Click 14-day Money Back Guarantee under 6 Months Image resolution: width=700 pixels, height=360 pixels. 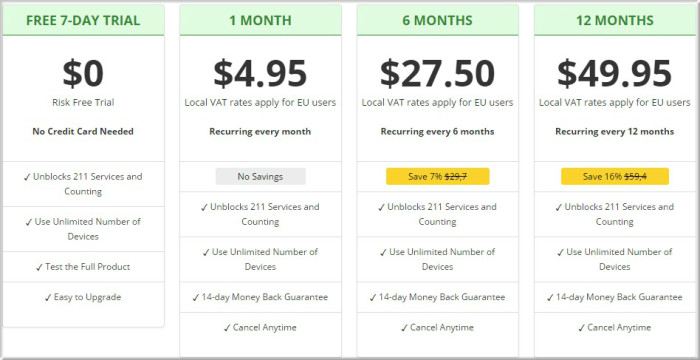(x=438, y=297)
